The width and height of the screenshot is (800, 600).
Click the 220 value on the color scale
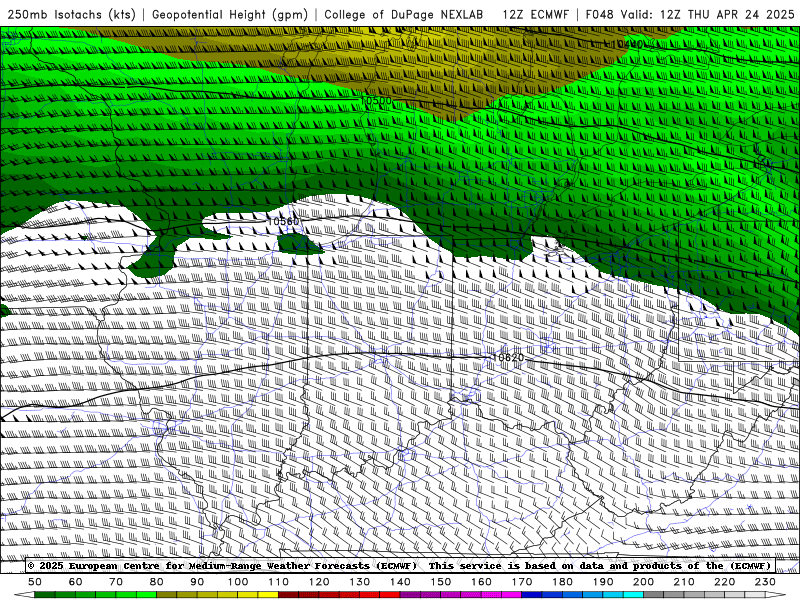[724, 582]
